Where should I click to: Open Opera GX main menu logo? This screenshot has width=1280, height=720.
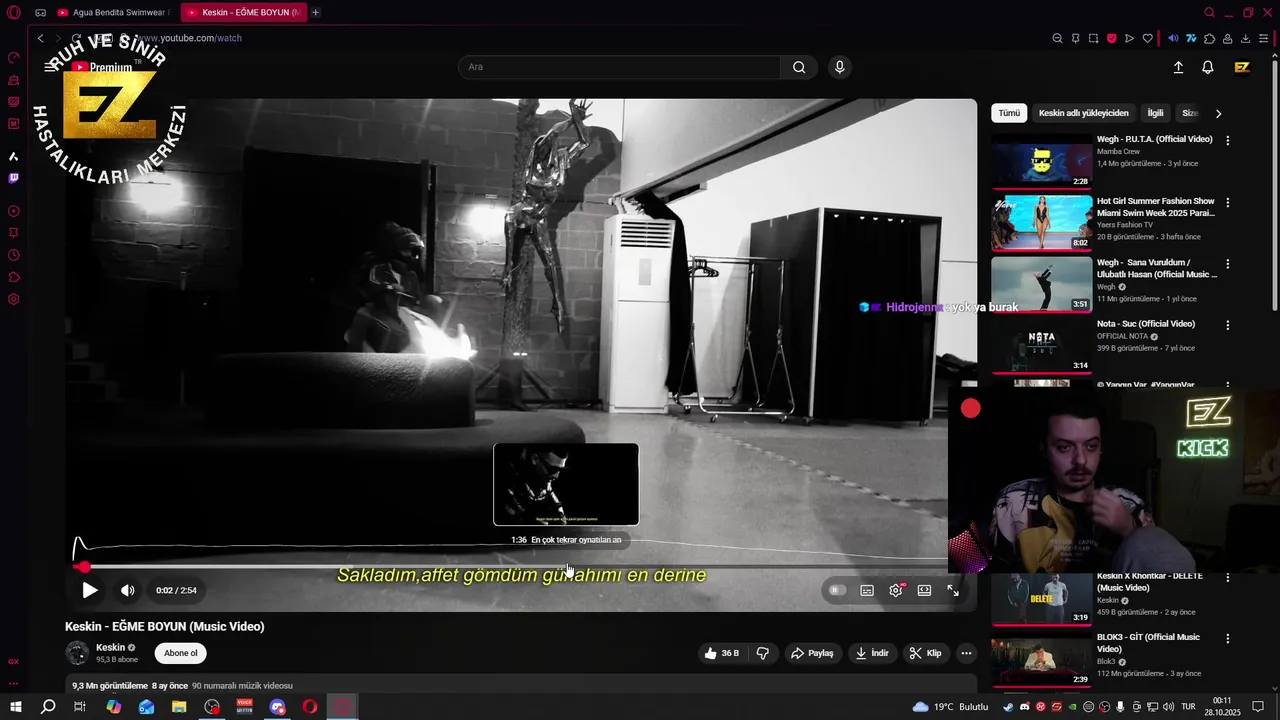(x=13, y=12)
